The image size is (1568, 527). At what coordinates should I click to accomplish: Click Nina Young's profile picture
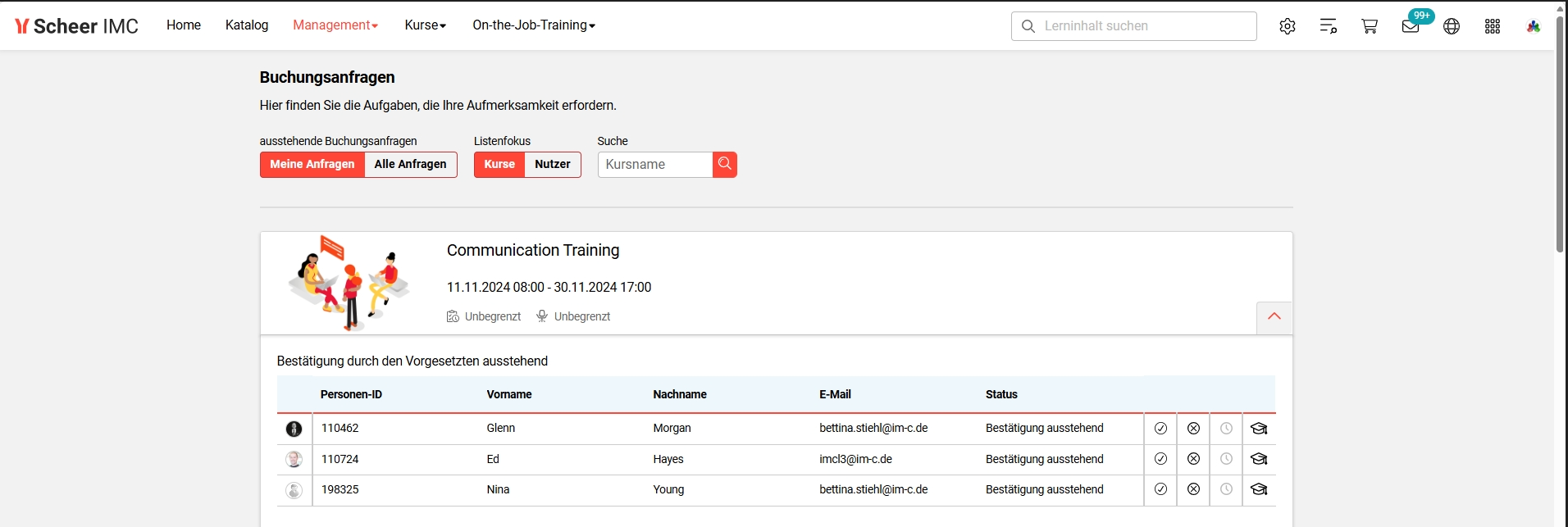coord(294,490)
